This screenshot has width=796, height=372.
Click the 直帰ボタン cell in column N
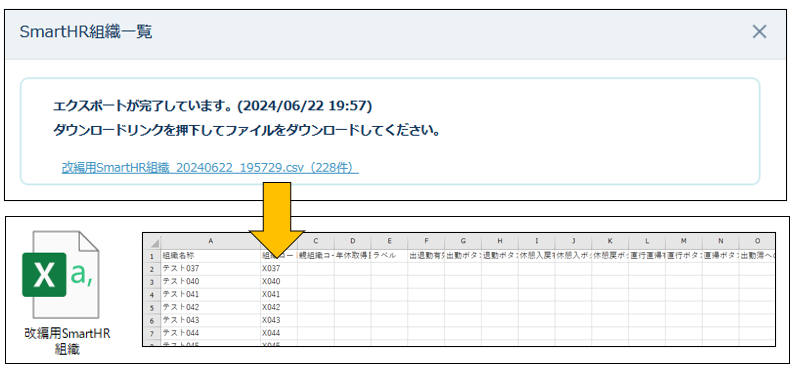pos(721,256)
